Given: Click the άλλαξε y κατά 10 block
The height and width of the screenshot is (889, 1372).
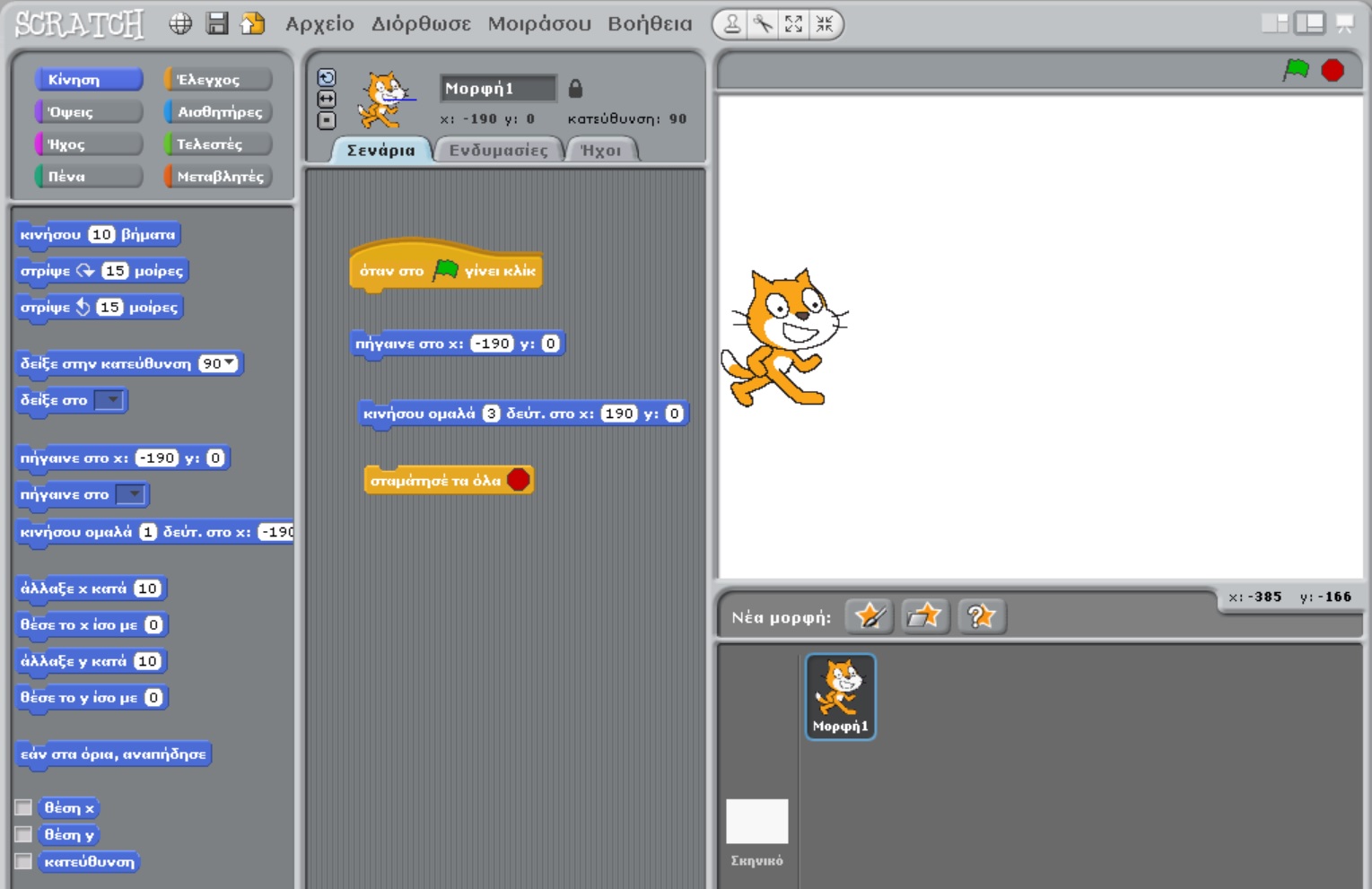Looking at the screenshot, I should [92, 662].
